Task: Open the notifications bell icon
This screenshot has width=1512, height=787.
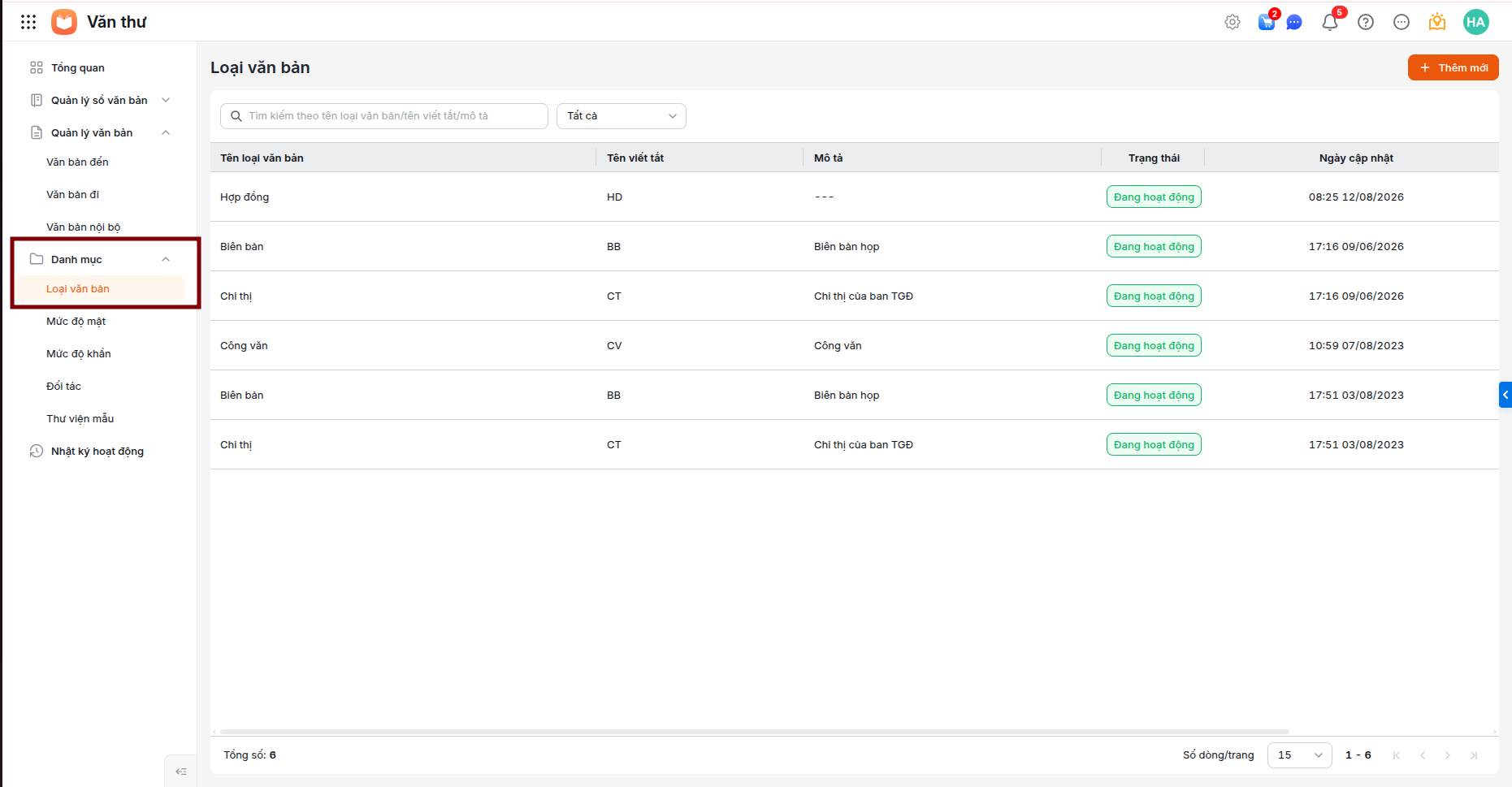Action: tap(1330, 22)
